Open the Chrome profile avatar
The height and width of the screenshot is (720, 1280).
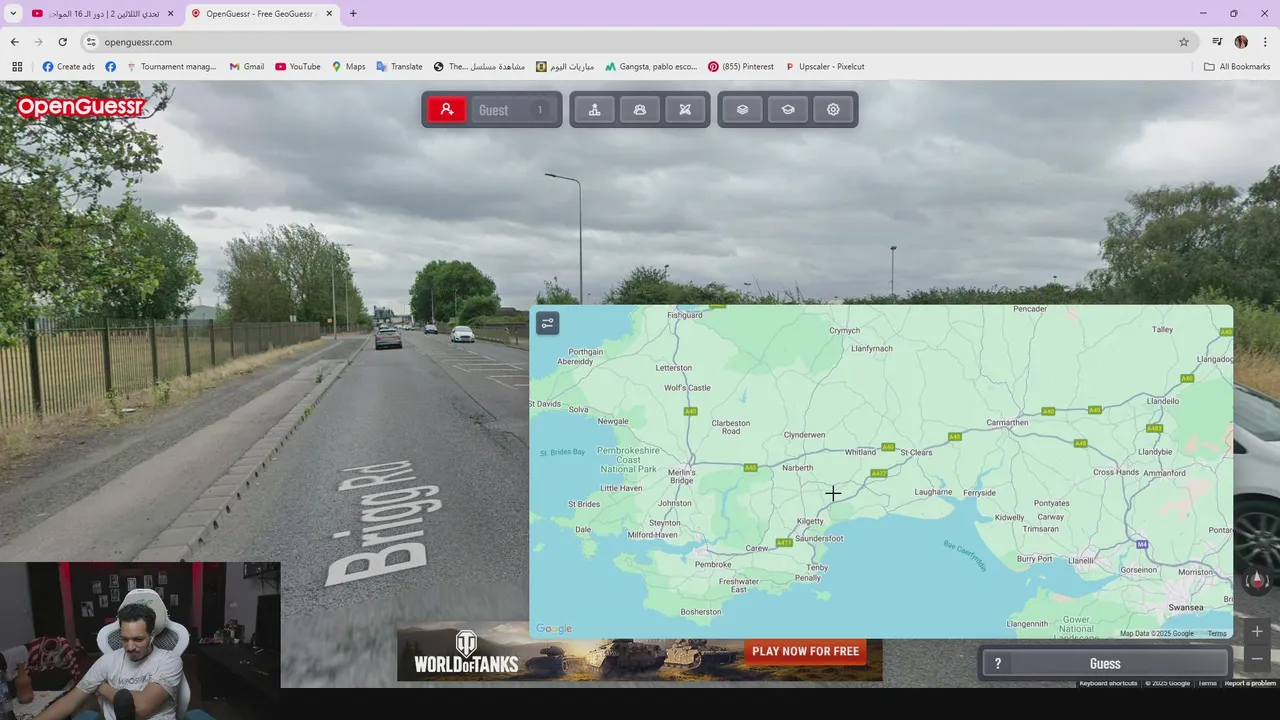[1241, 42]
